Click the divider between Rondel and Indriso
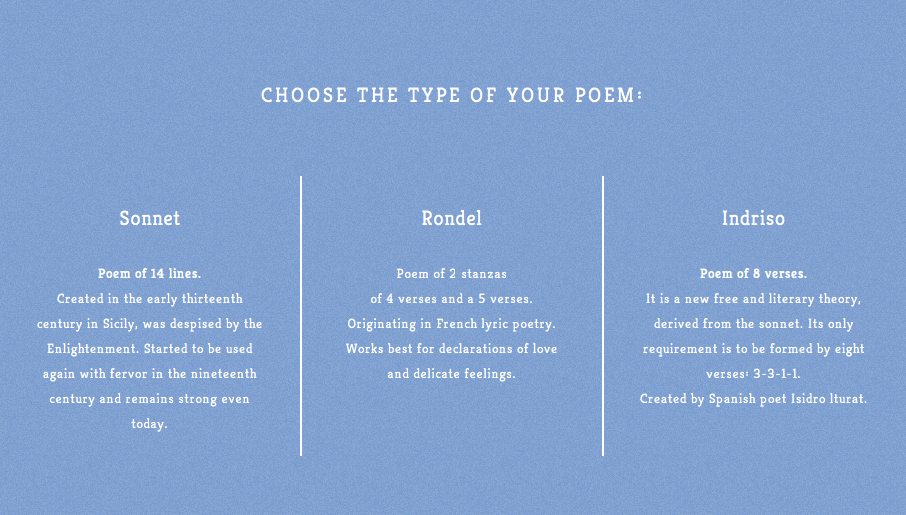 [603, 316]
